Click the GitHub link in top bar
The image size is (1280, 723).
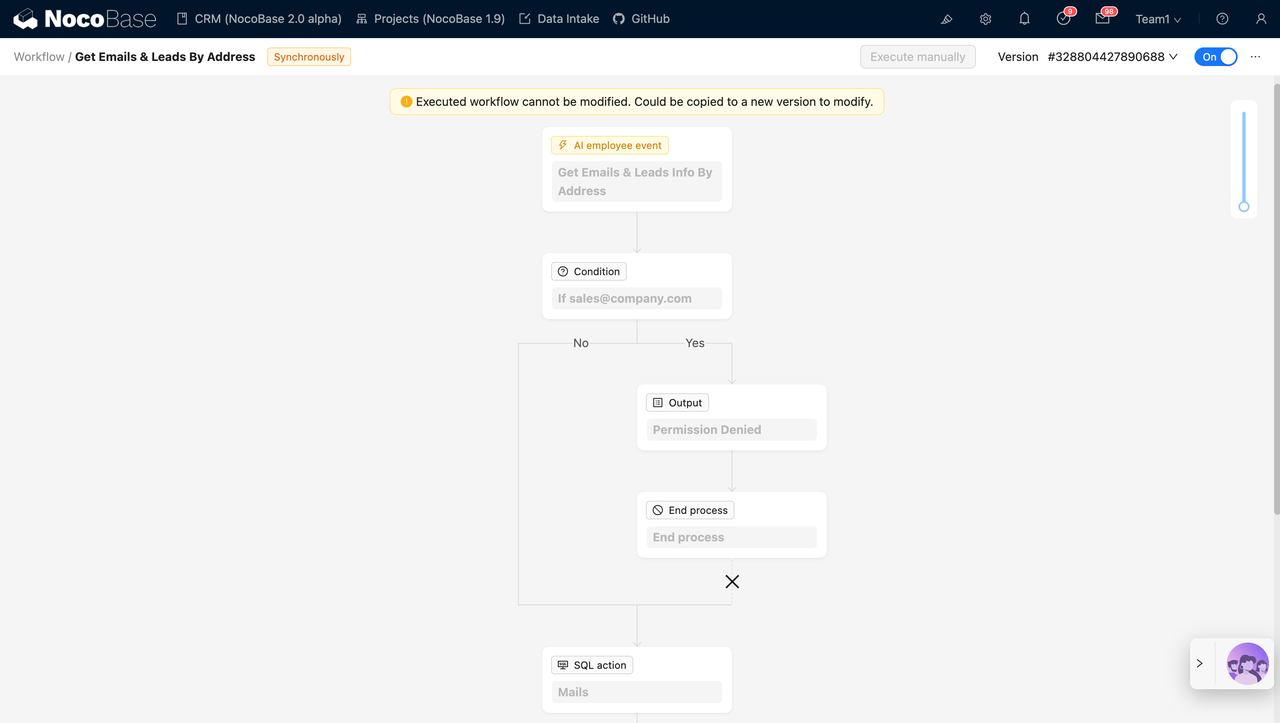click(641, 19)
